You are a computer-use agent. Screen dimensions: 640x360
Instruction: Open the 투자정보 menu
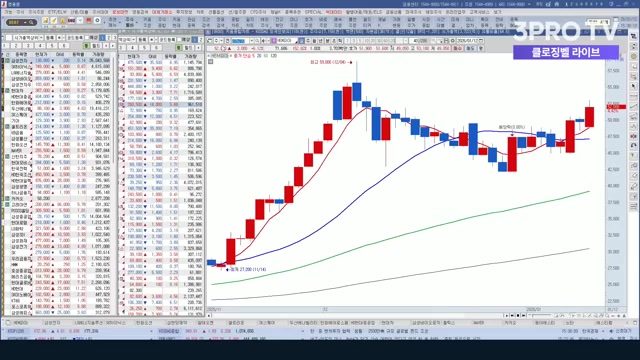pos(184,12)
